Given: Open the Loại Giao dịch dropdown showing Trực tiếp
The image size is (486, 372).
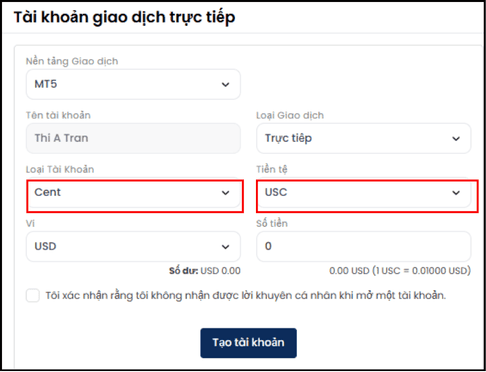Looking at the screenshot, I should pos(364,138).
